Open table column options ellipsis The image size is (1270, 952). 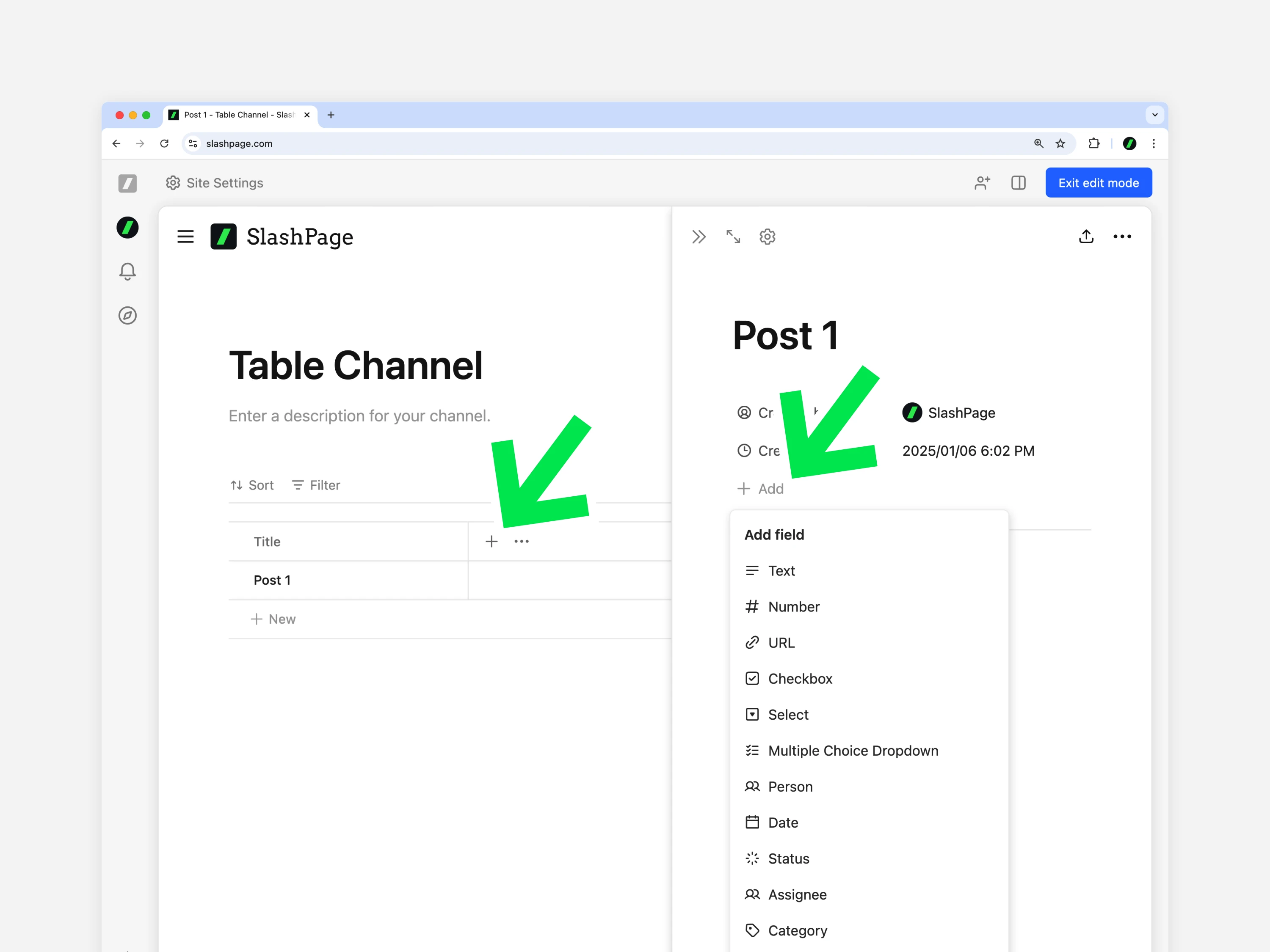[x=521, y=541]
